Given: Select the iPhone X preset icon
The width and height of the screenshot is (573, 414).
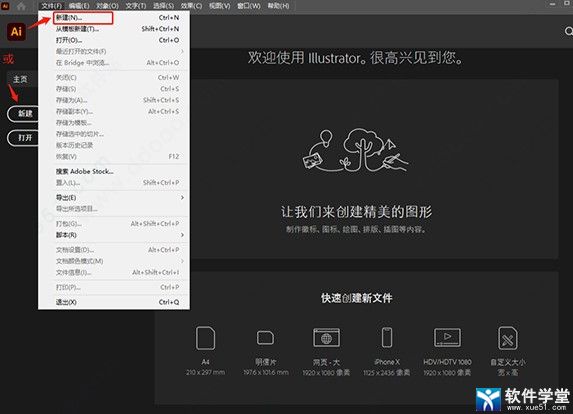Looking at the screenshot, I should [387, 338].
